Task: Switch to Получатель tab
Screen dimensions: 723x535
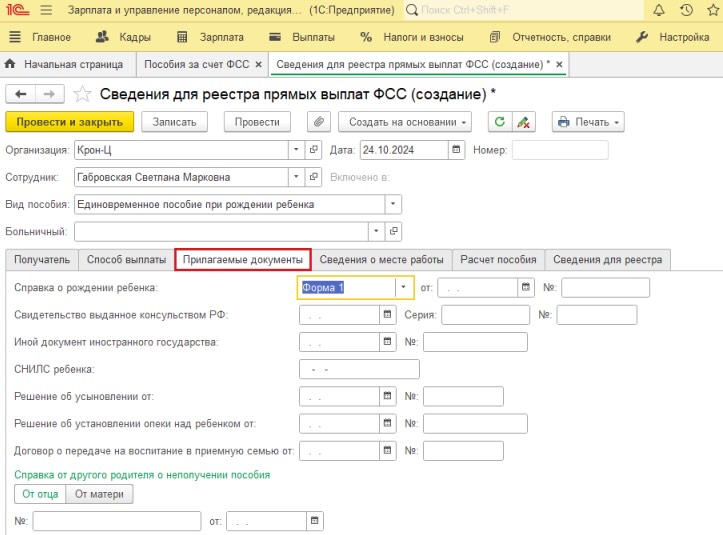Action: (42, 260)
